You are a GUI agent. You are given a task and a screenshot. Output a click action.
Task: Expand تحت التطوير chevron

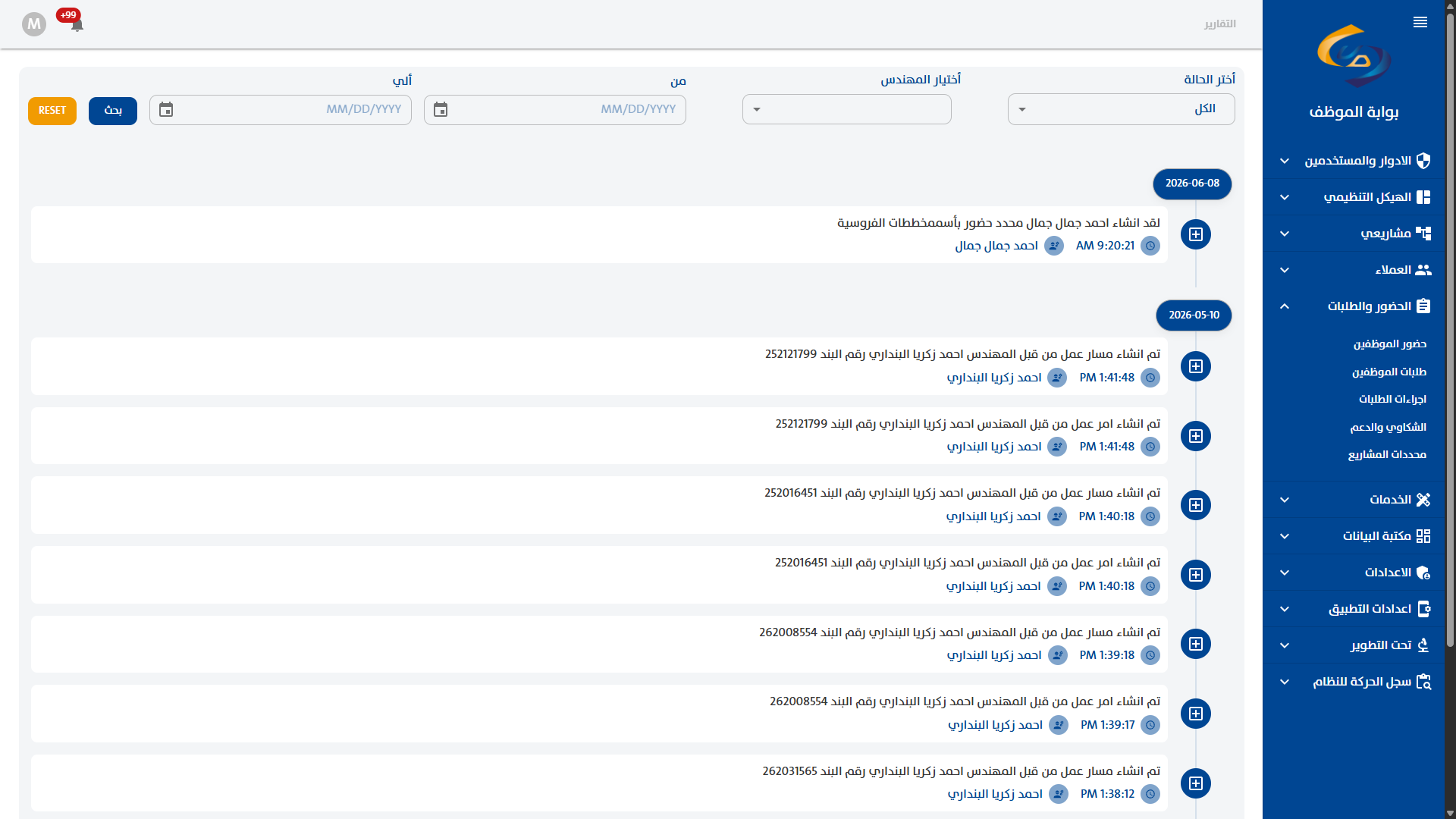pyautogui.click(x=1285, y=645)
